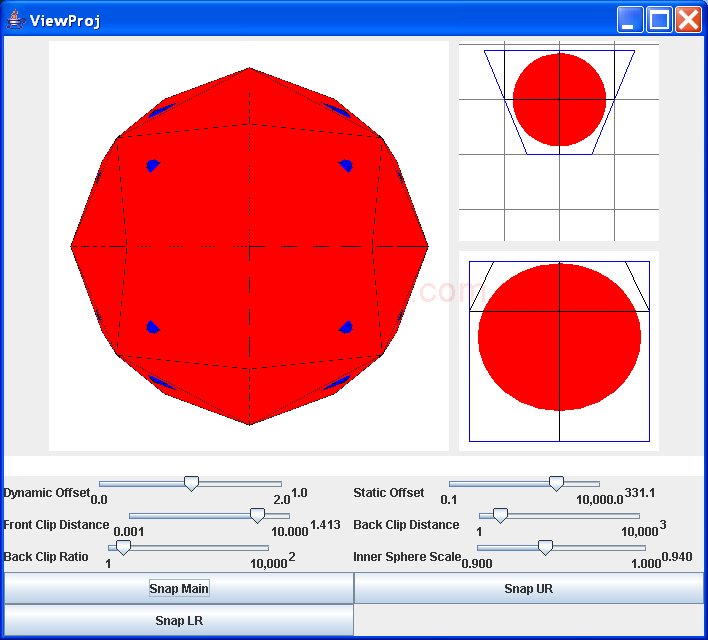
Task: Click the Back Clip Ratio label
Action: point(46,557)
